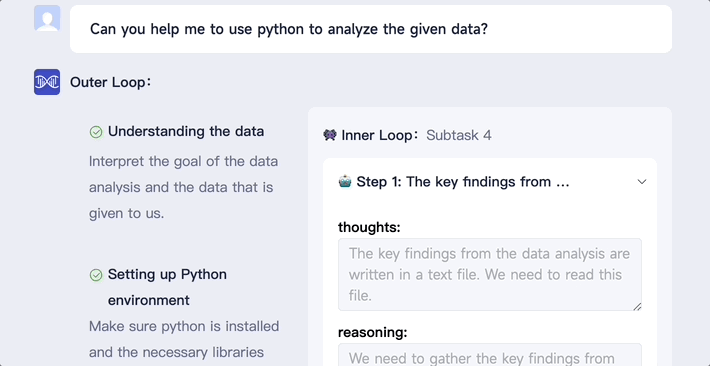This screenshot has width=710, height=366.
Task: Click the robot icon beside Step 1
Action: tap(345, 182)
